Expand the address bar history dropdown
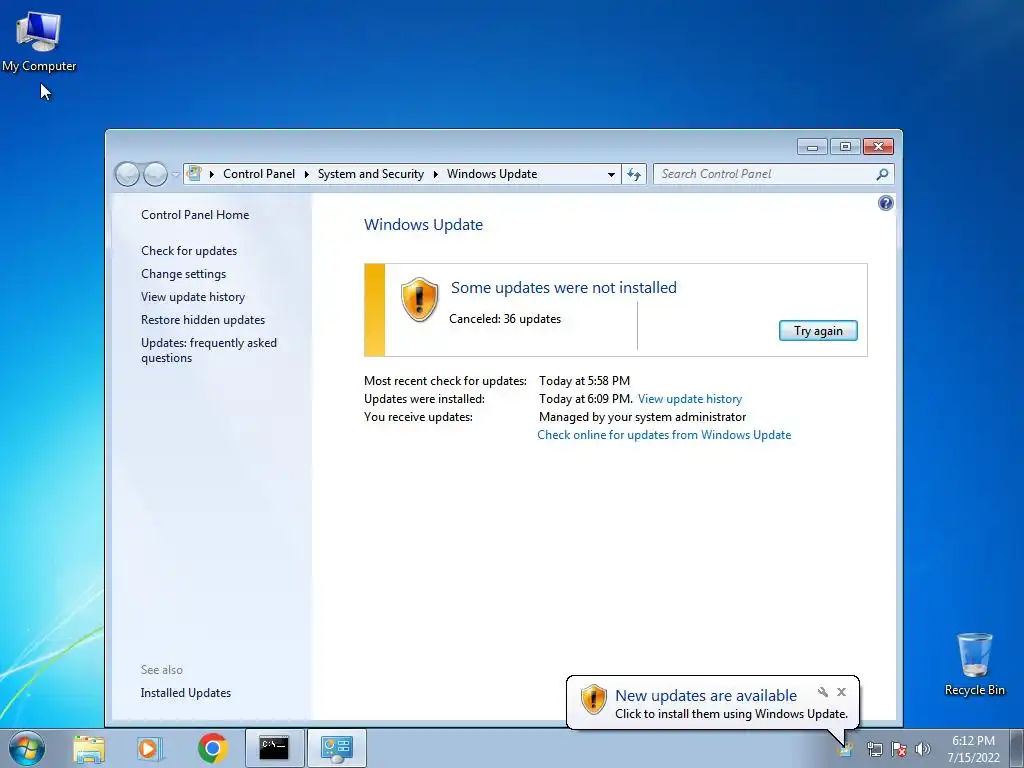The height and width of the screenshot is (768, 1024). tap(611, 174)
